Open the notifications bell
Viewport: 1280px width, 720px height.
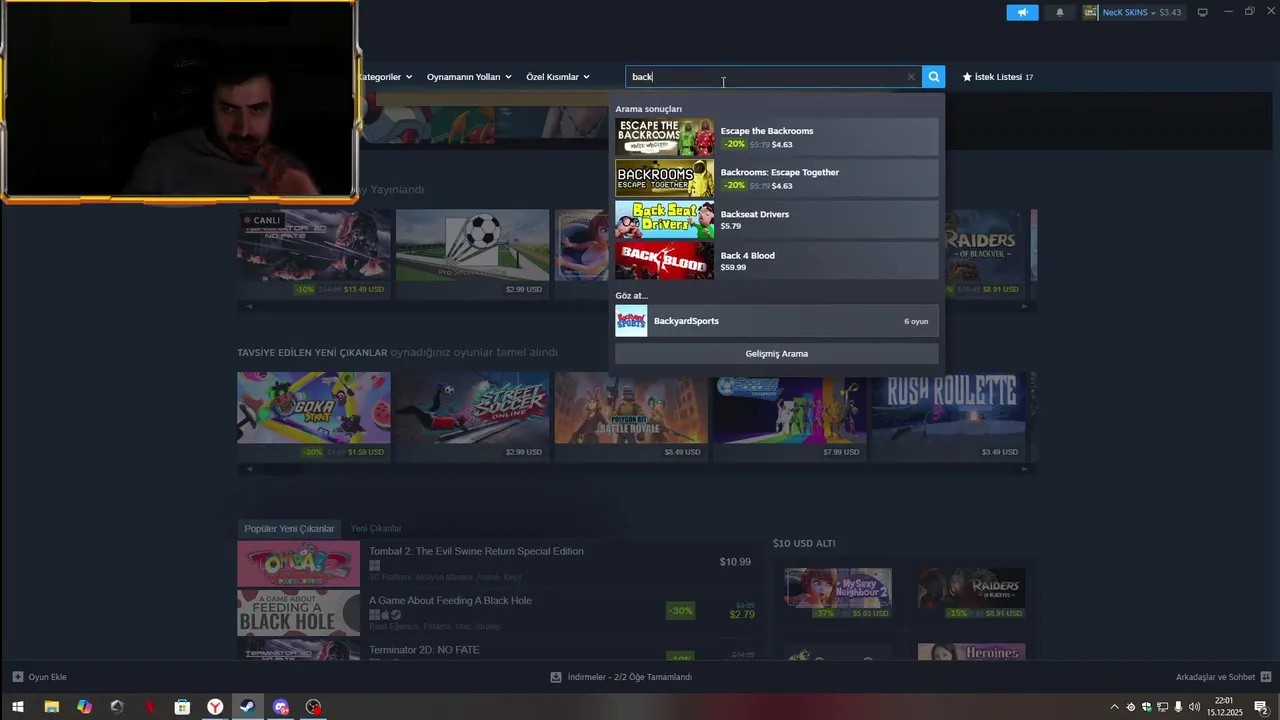coord(1060,12)
